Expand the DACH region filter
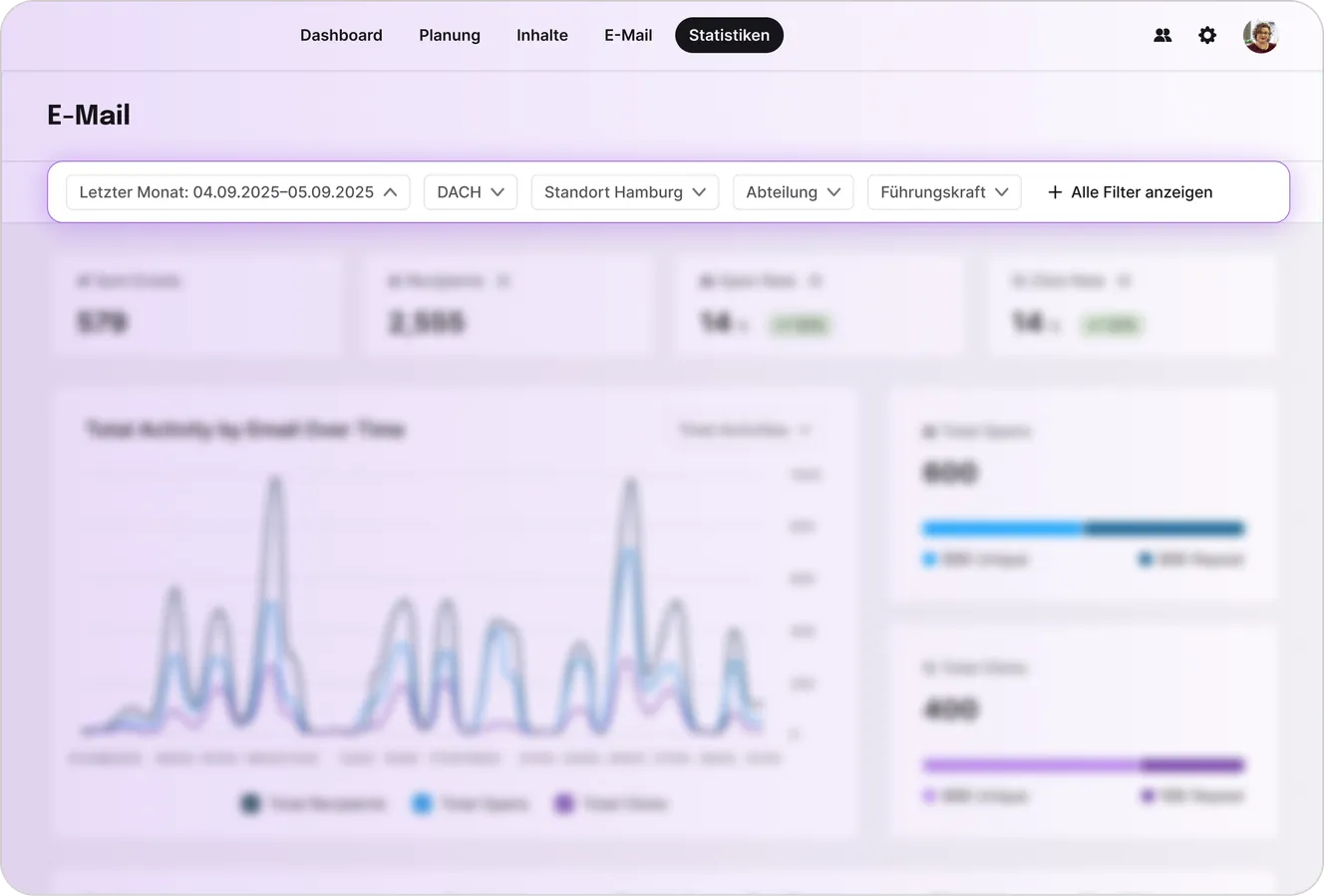Screen dimensions: 1324x896 pos(471,192)
